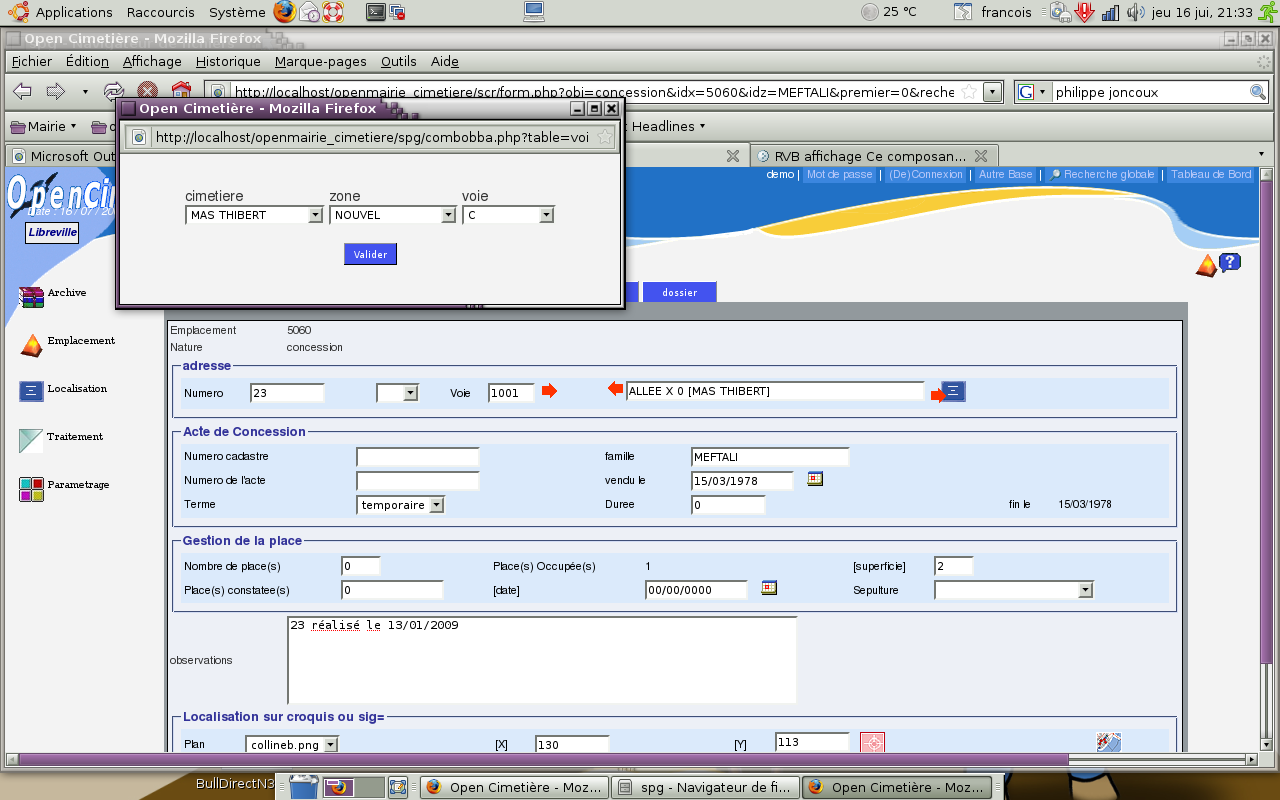Click the lifebuoy help launcher in top panel

(x=333, y=12)
